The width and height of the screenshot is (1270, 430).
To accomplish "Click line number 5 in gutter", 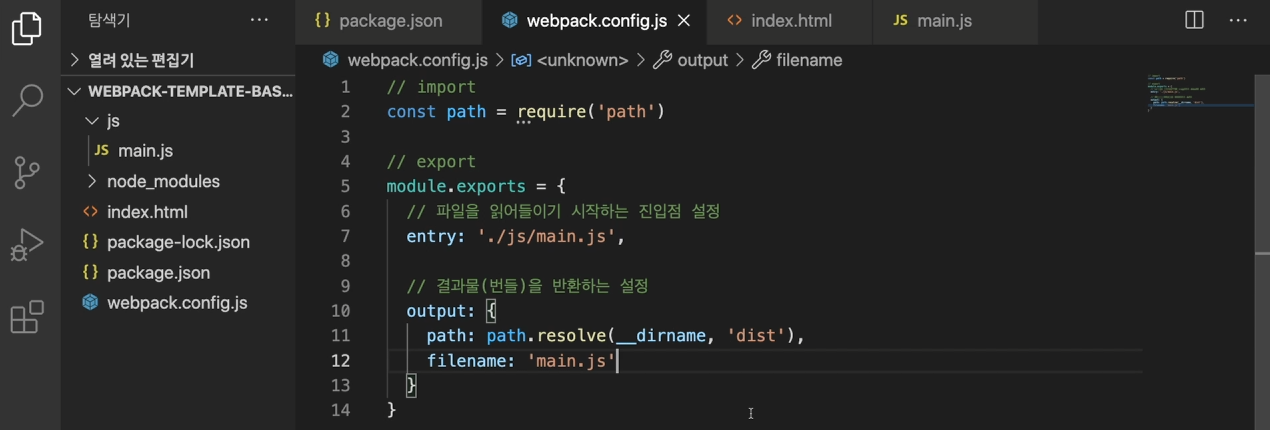I will [345, 186].
